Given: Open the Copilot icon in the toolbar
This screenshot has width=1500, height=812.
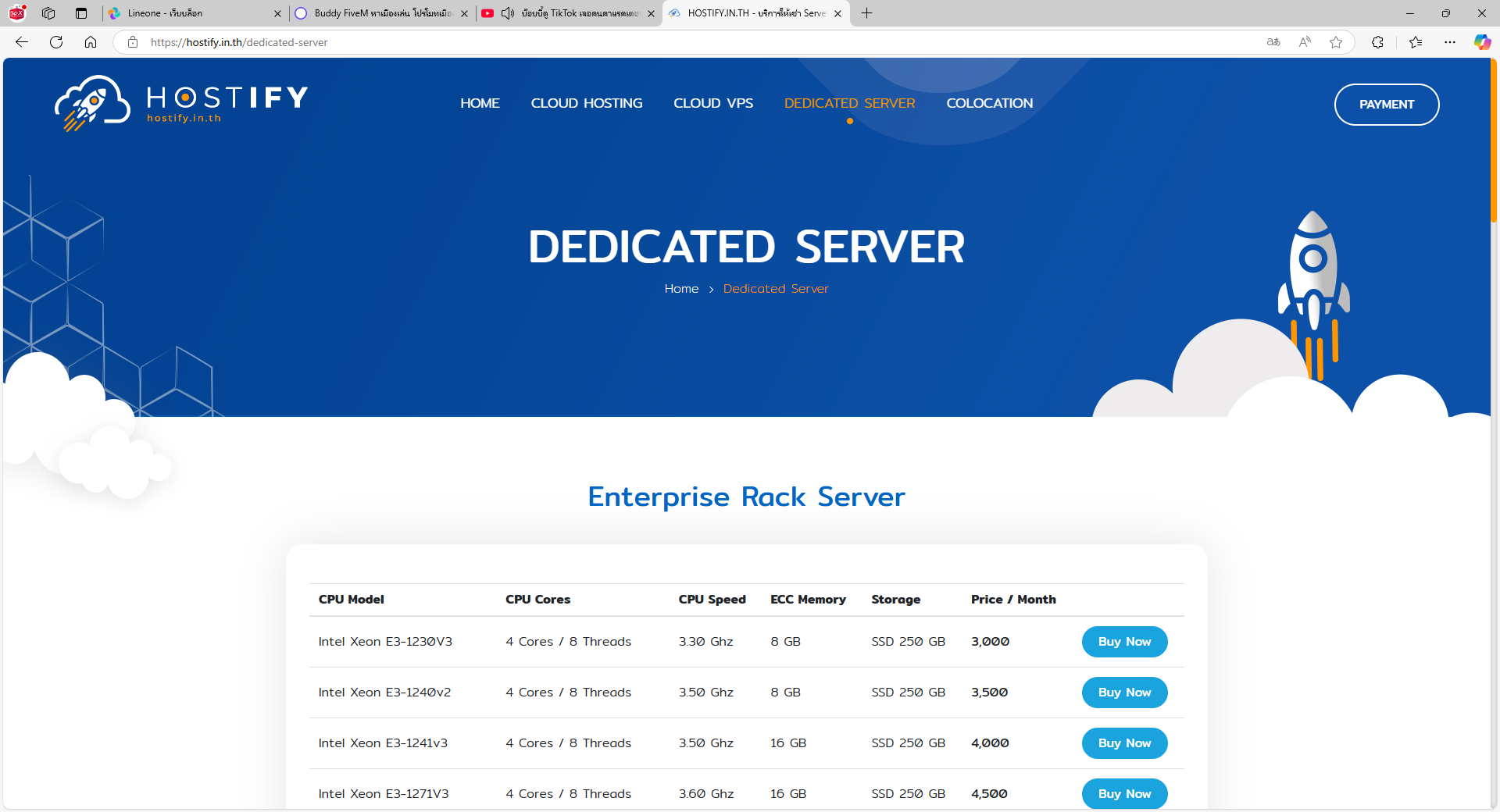Looking at the screenshot, I should click(x=1481, y=42).
